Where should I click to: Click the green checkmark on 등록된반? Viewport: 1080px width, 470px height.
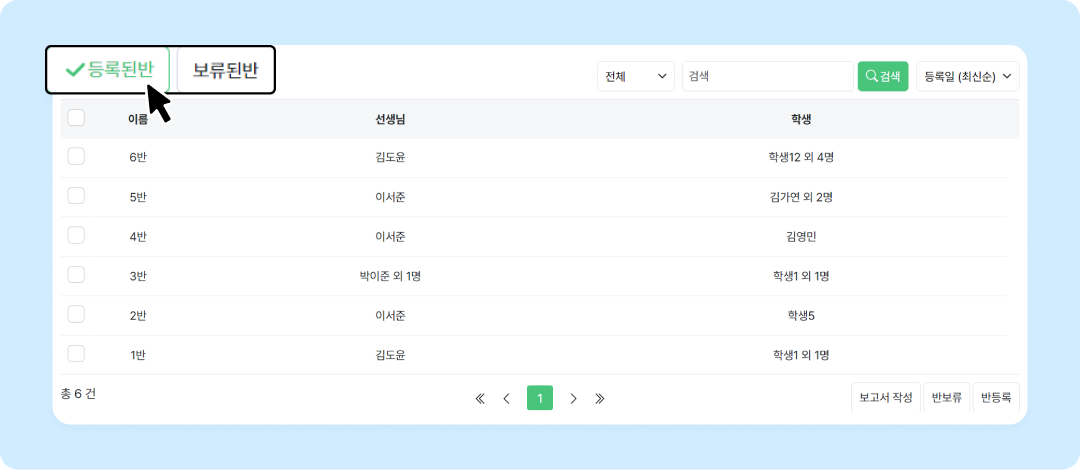[75, 70]
